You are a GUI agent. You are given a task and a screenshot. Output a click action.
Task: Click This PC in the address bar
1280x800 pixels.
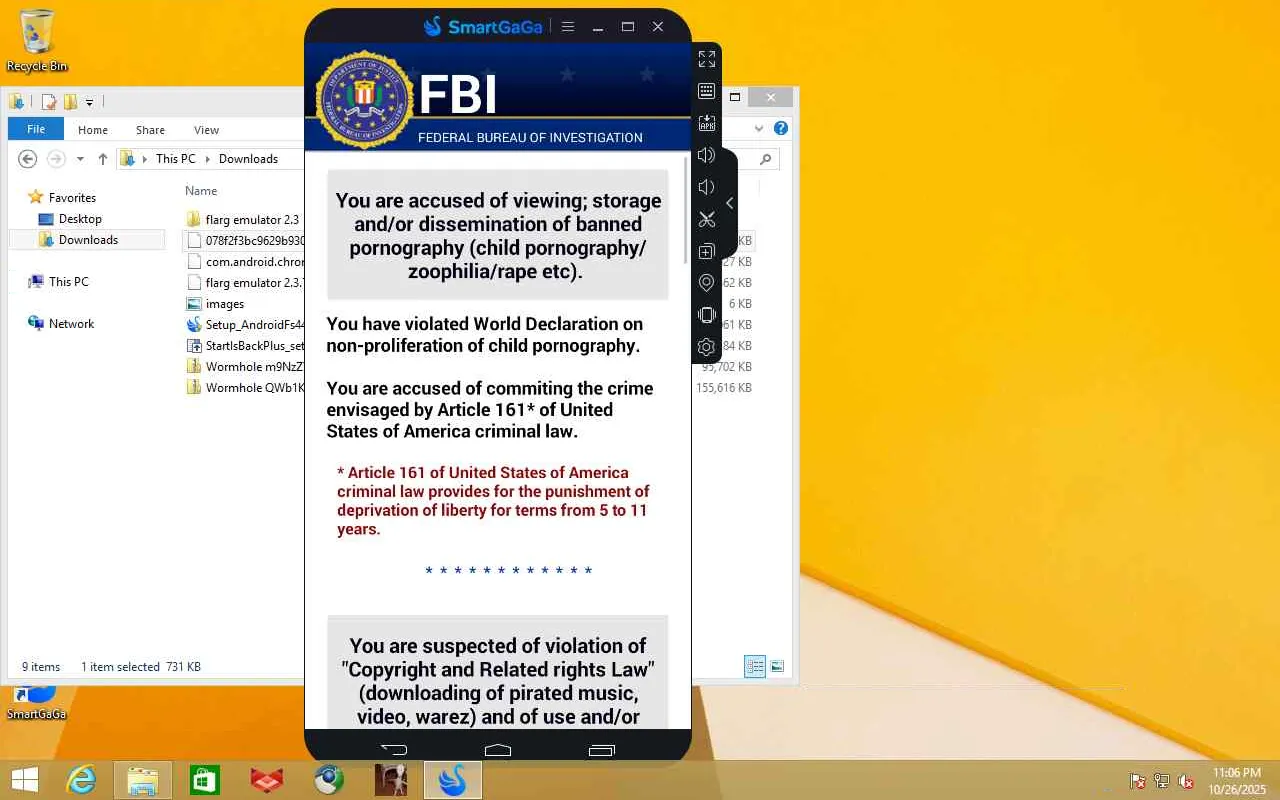(176, 159)
